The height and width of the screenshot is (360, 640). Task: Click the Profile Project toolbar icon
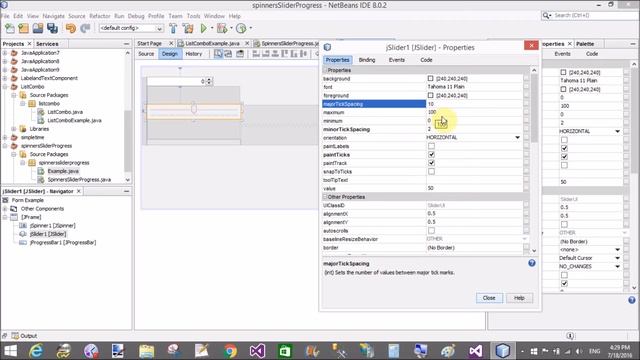(x=241, y=28)
